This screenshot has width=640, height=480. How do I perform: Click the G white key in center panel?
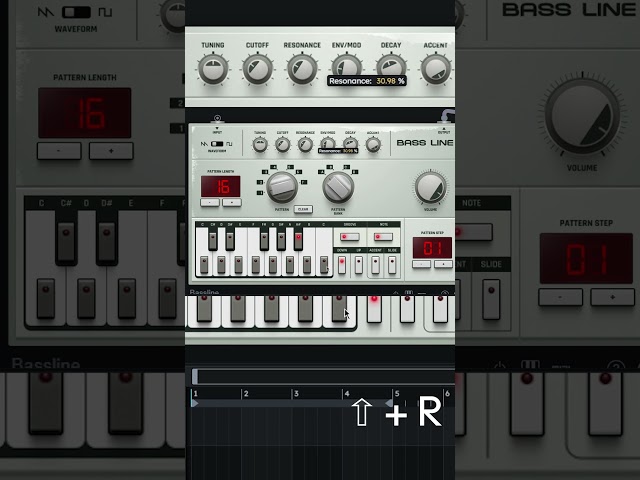(273, 265)
